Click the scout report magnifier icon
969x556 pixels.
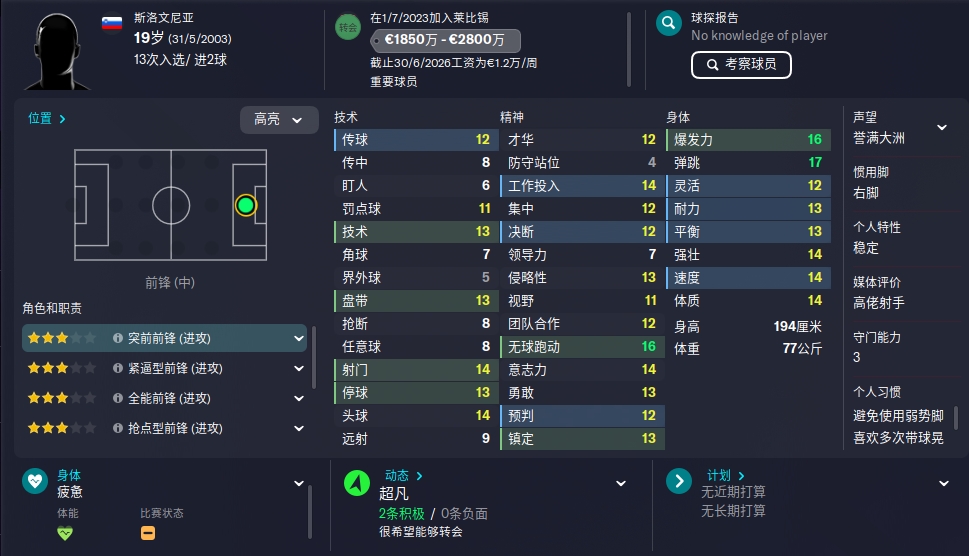(x=668, y=23)
